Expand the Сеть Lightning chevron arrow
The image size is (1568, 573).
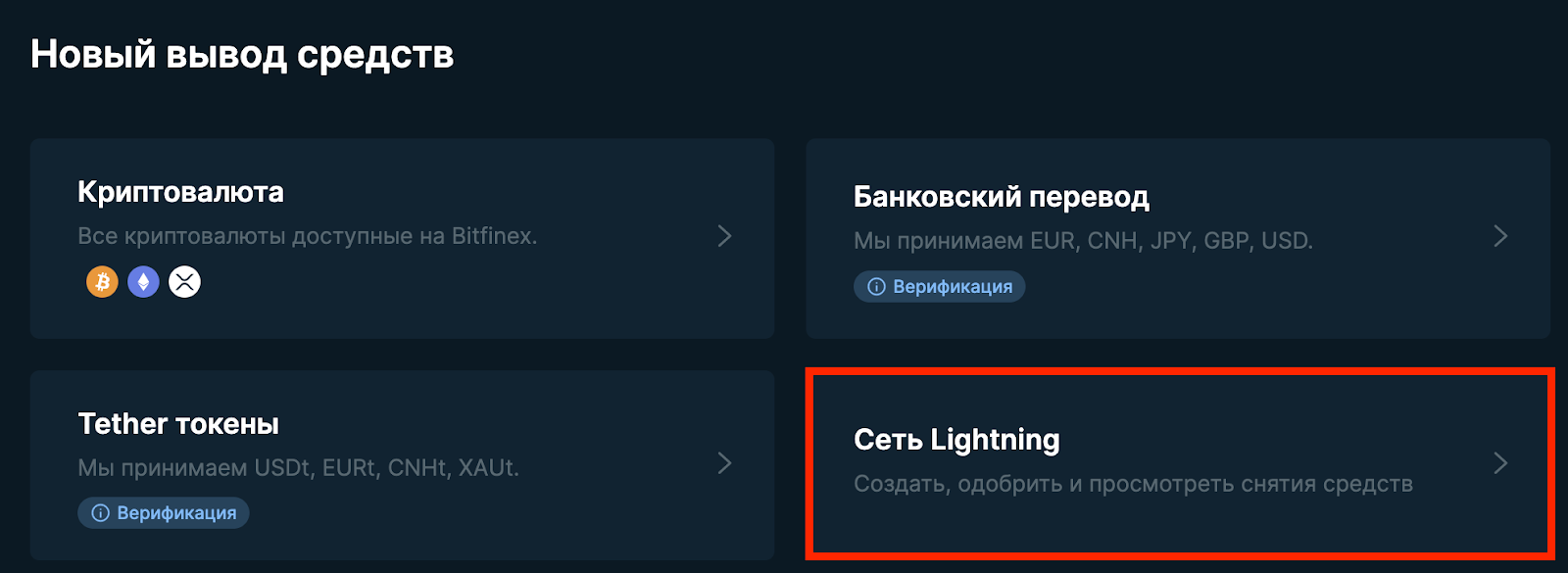coord(1500,463)
